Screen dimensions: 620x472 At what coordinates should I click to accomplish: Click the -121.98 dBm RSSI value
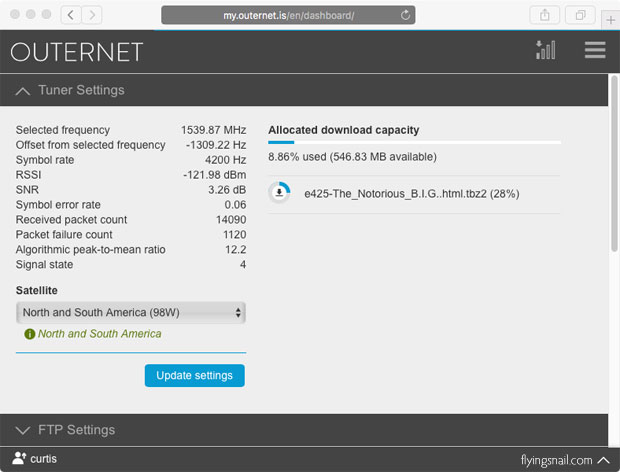(215, 175)
